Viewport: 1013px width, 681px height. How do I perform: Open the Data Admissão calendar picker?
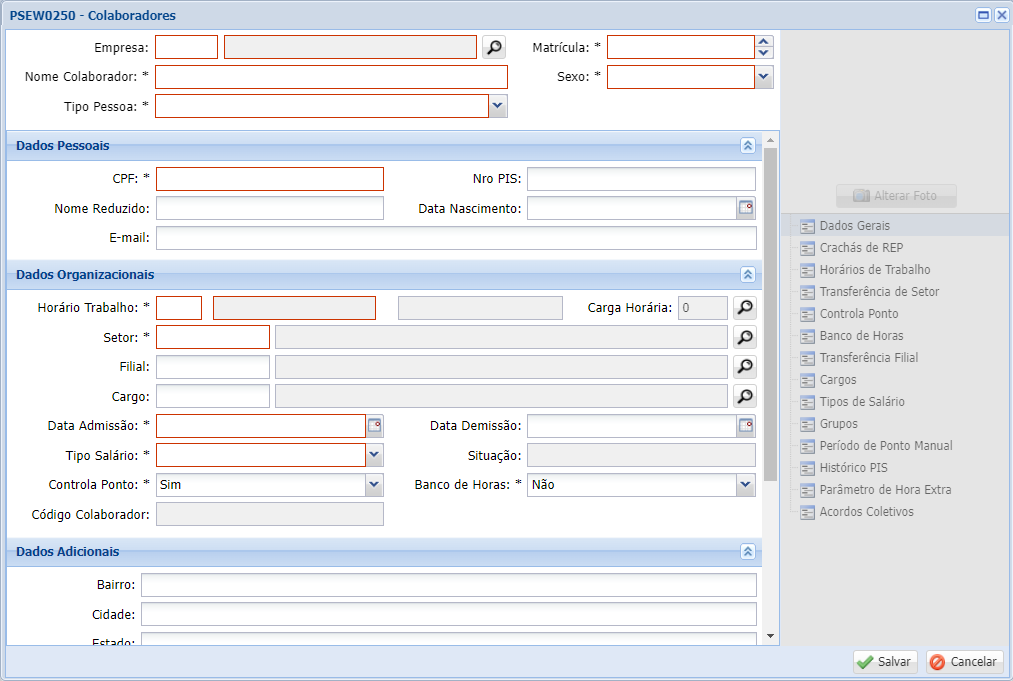(374, 426)
